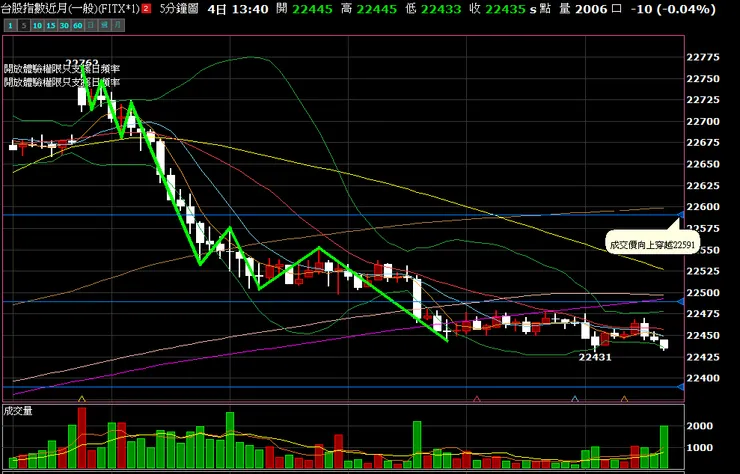
Task: Click the last green volume bar at right
Action: (664, 447)
